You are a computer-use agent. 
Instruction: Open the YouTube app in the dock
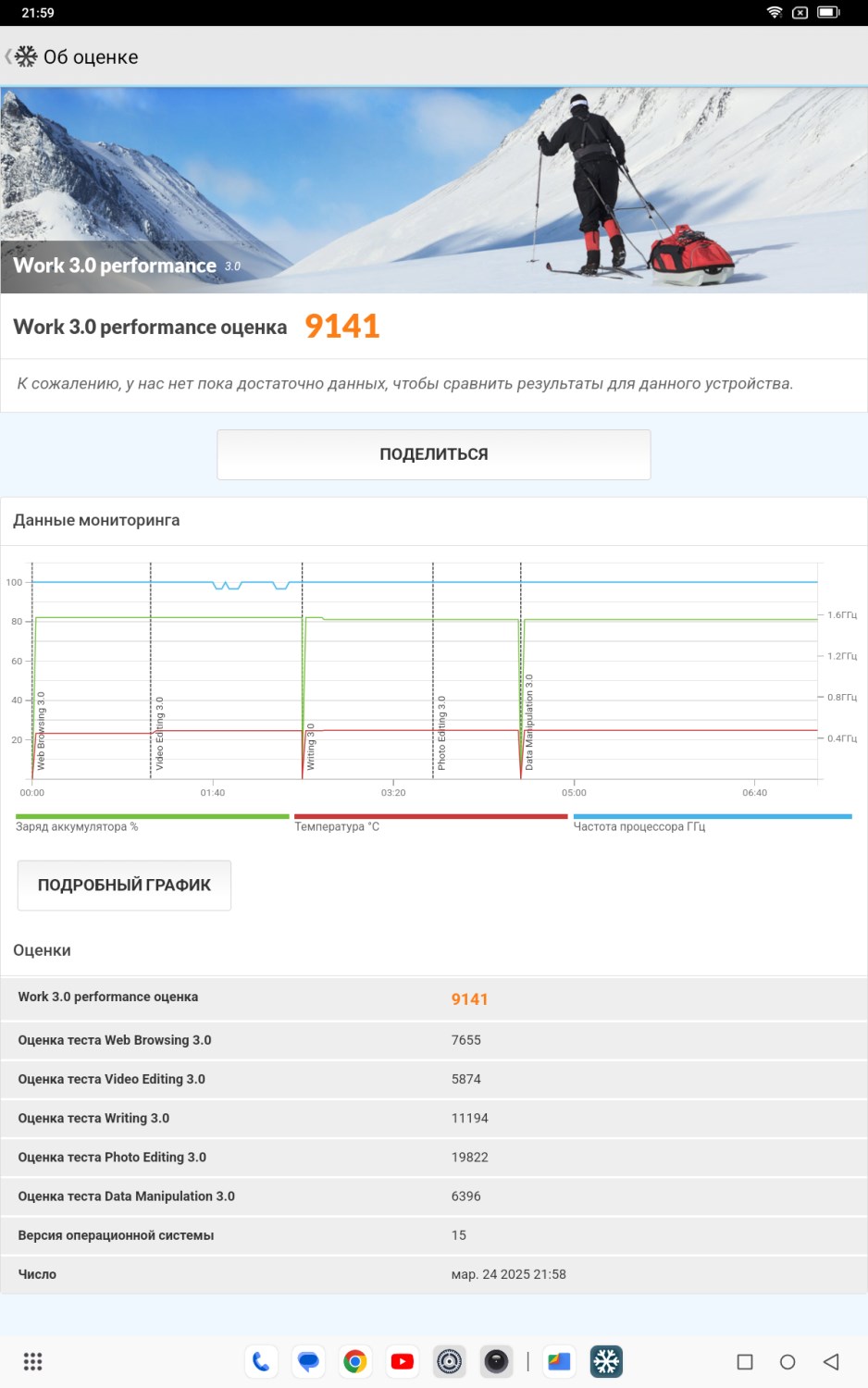[403, 1361]
